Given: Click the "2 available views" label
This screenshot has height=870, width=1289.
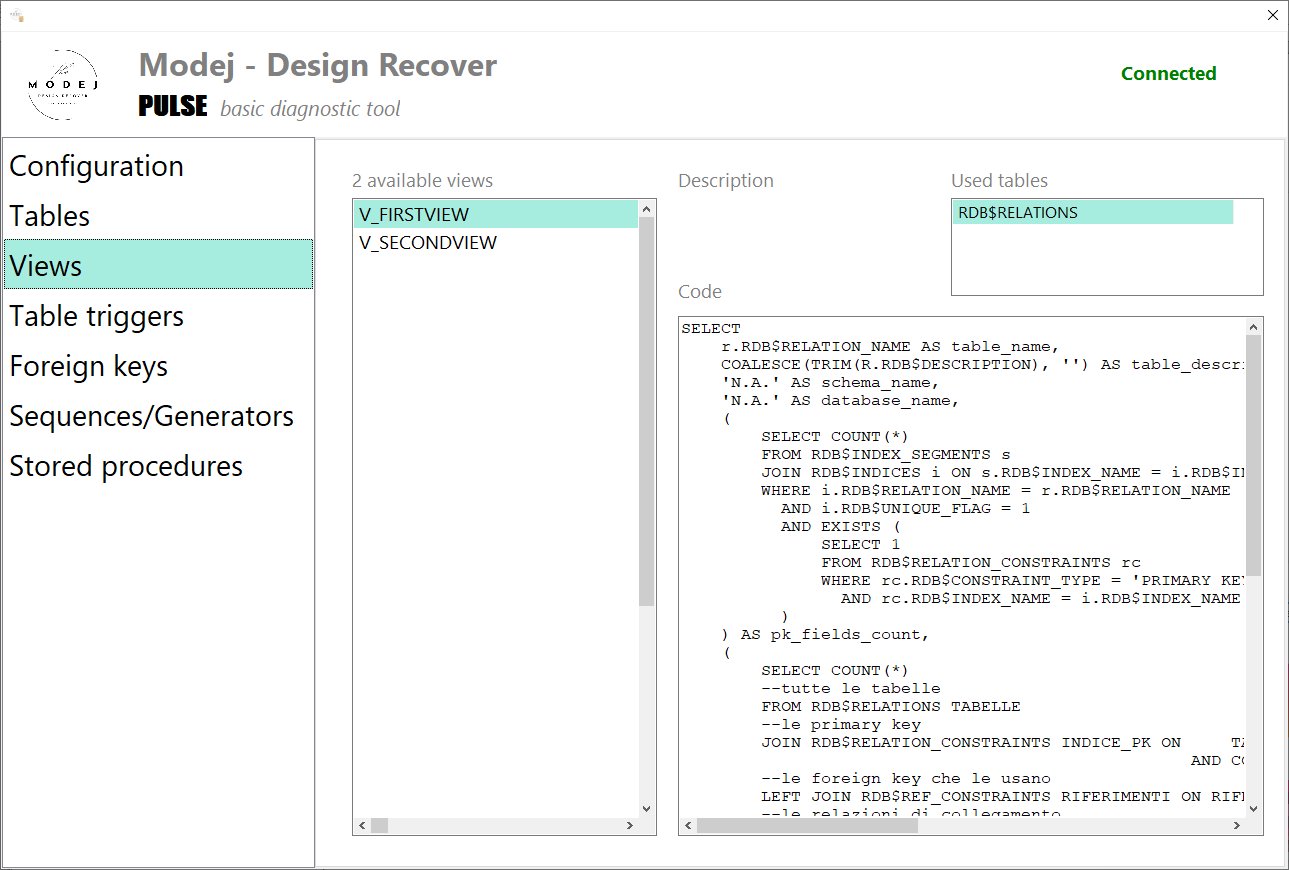Looking at the screenshot, I should (422, 181).
